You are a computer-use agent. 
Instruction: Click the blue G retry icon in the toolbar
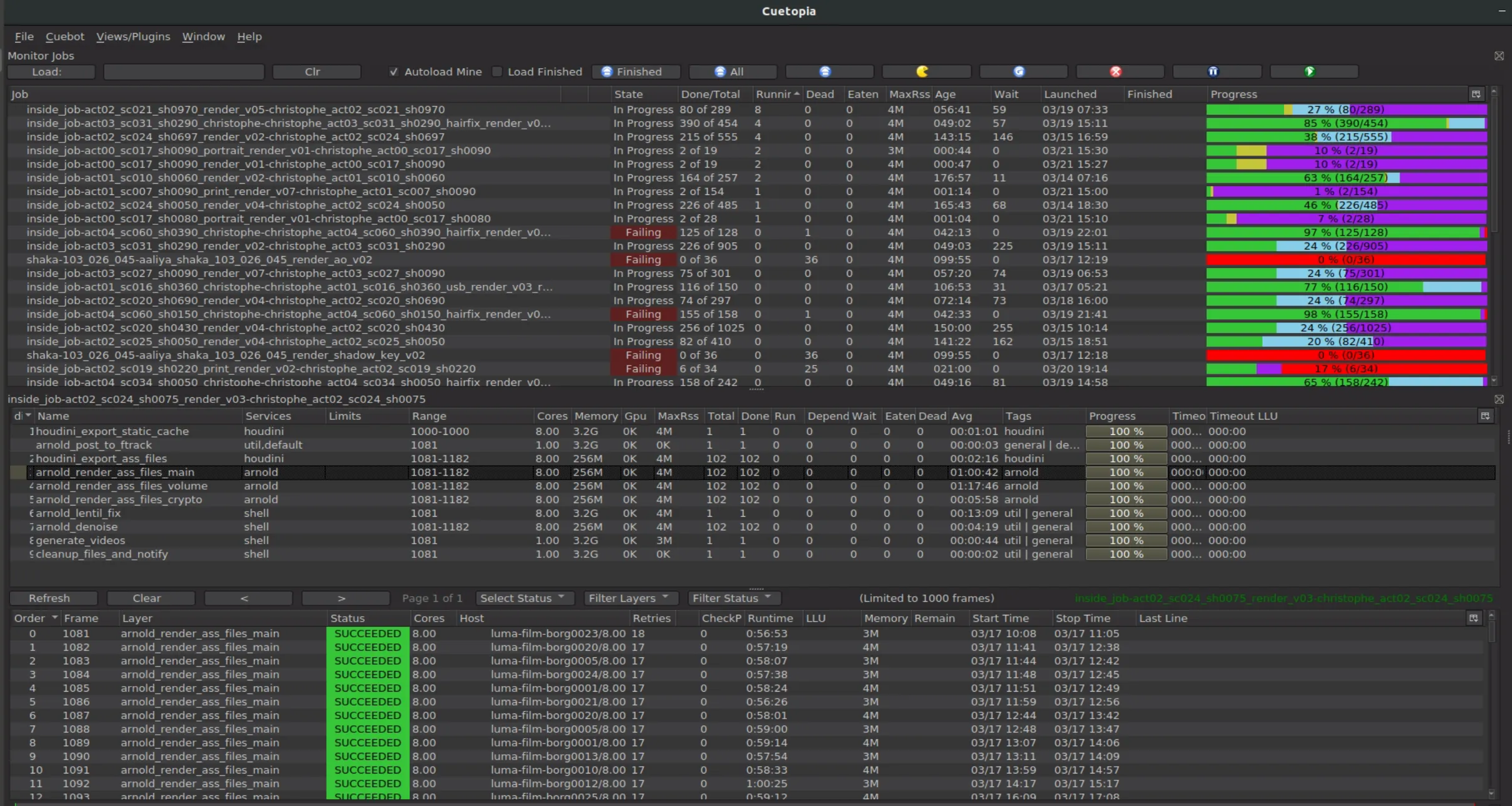tap(1020, 71)
